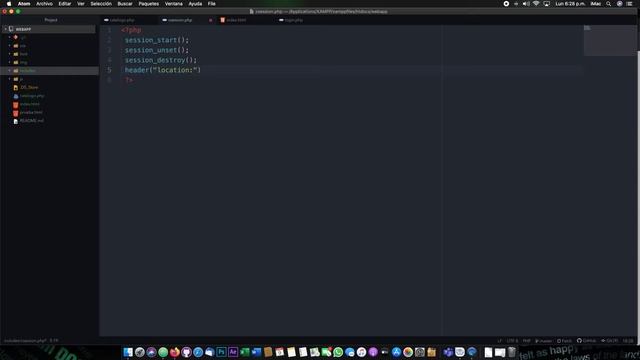Open the Buscar menu
The height and width of the screenshot is (360, 640).
[x=125, y=4]
